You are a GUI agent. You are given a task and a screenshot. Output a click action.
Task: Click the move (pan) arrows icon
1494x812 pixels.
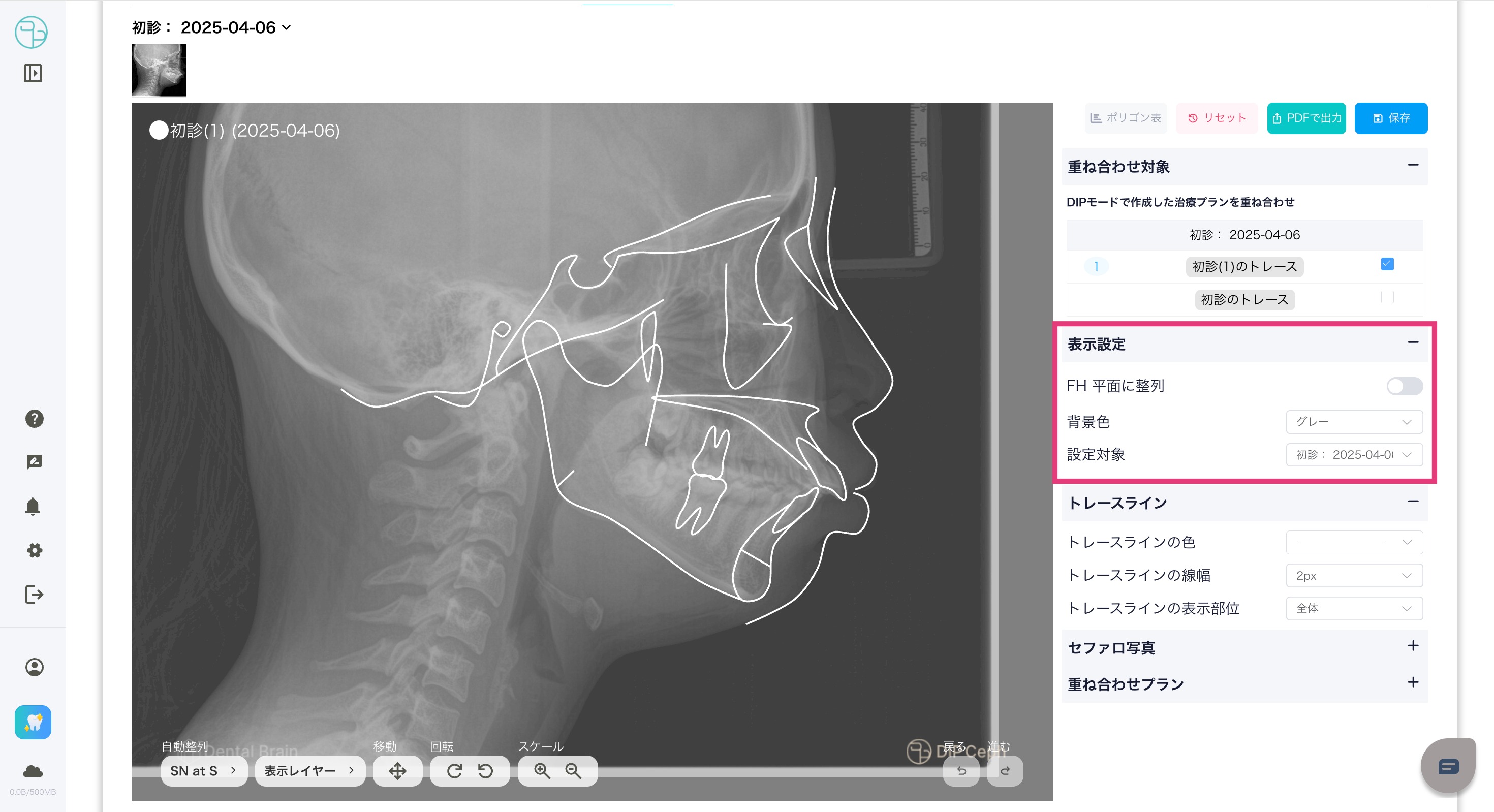(397, 771)
